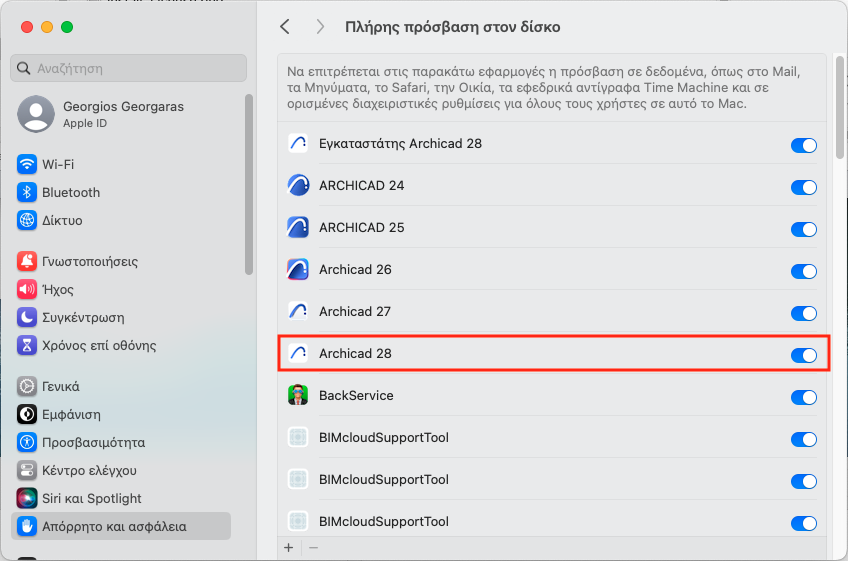The height and width of the screenshot is (561, 848).
Task: Select the BackService row label
Action: [x=356, y=395]
